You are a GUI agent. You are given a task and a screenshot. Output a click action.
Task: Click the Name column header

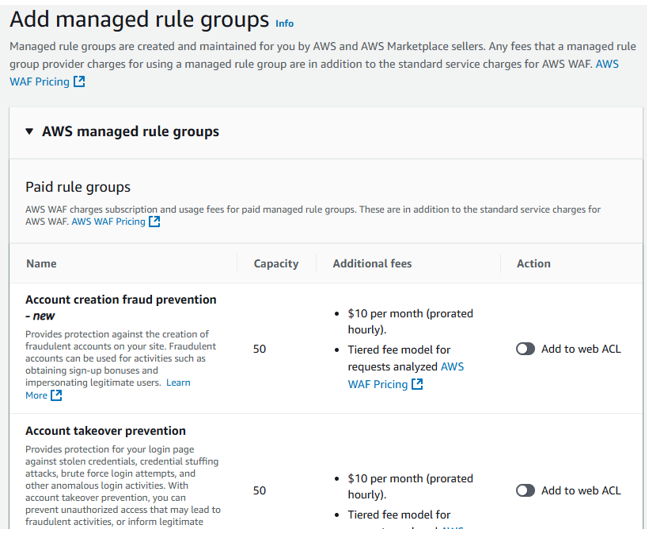point(41,264)
